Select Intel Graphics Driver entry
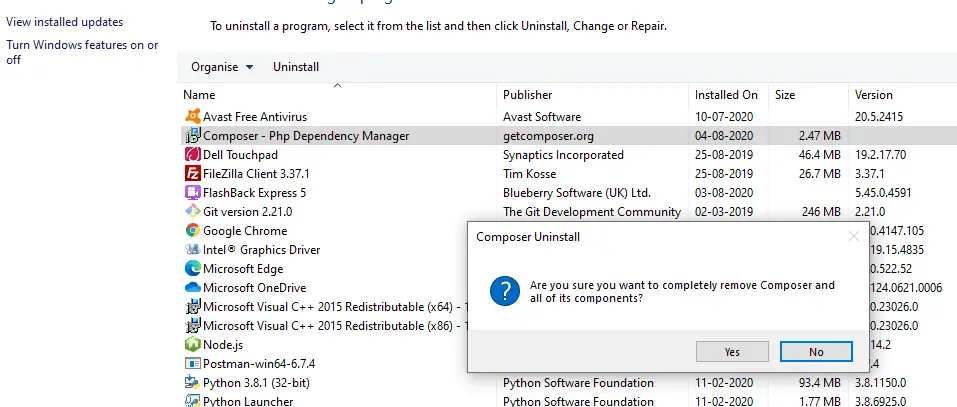 coord(262,250)
